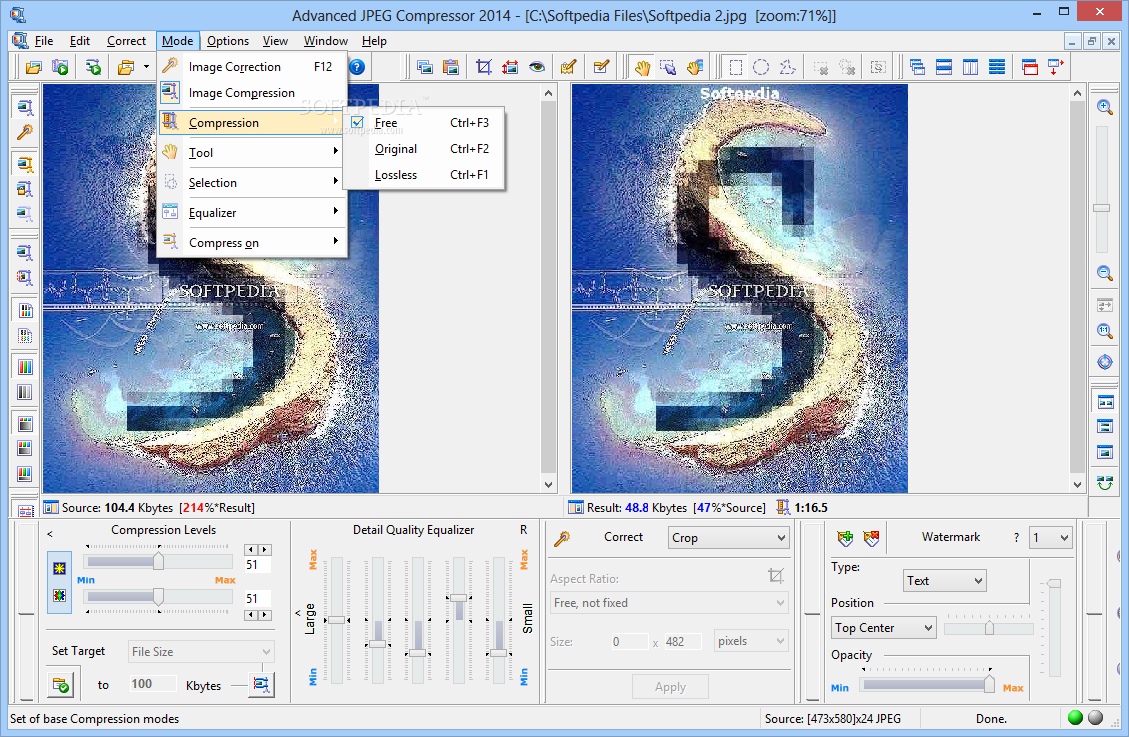Click the cascade windows icon

coord(917,68)
